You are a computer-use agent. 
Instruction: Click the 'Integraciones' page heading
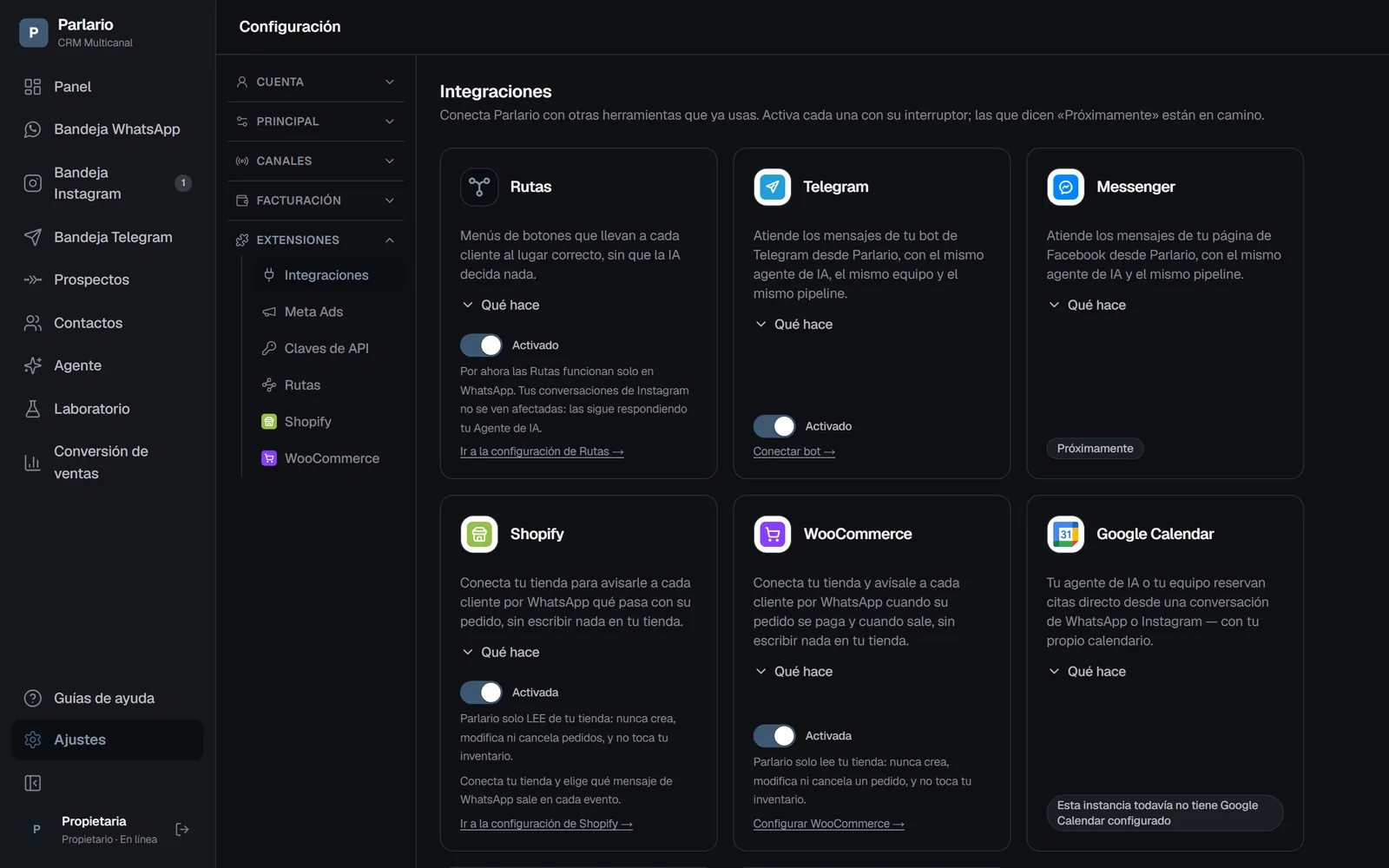[496, 92]
